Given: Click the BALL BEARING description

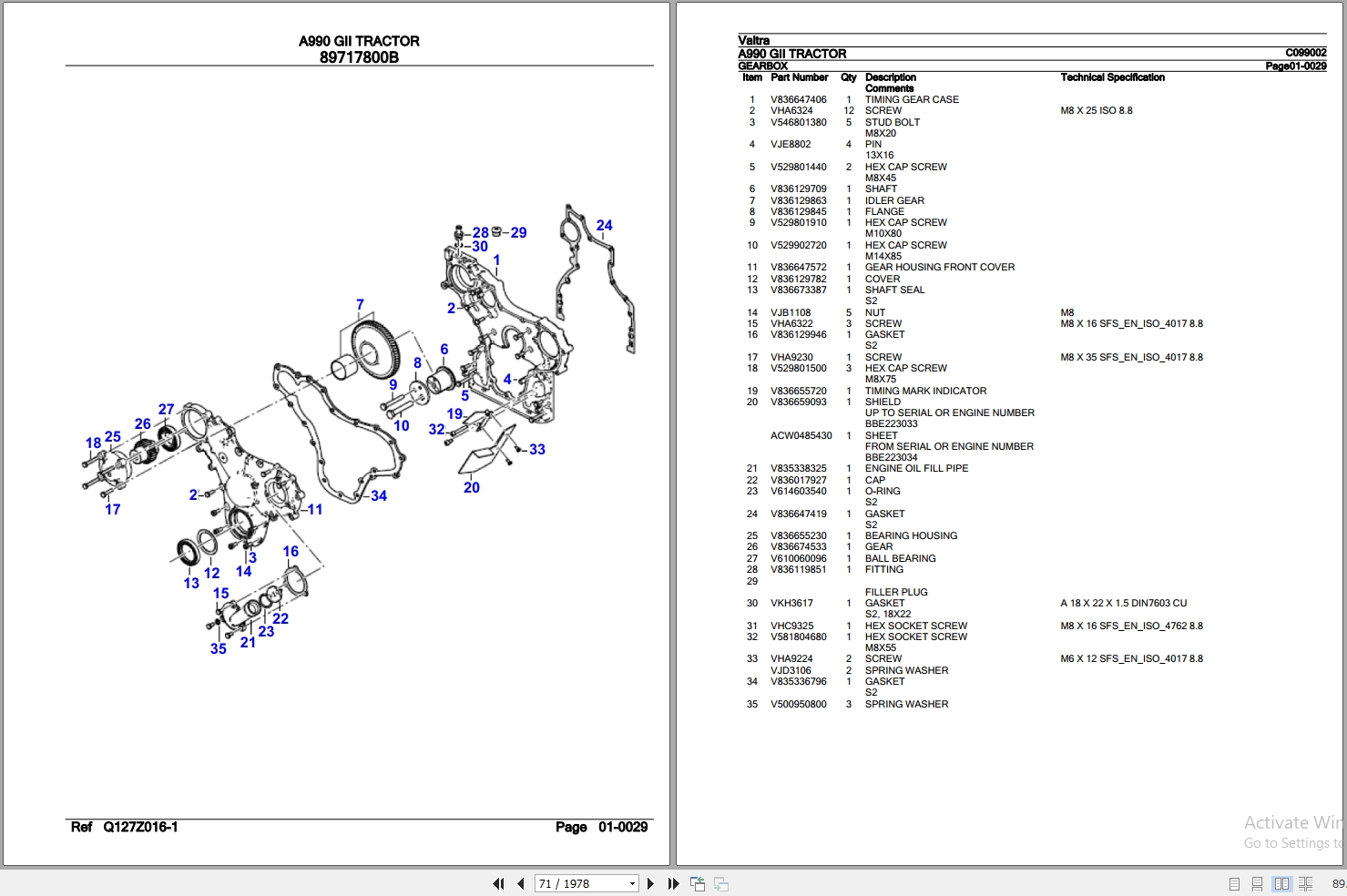Looking at the screenshot, I should (900, 558).
